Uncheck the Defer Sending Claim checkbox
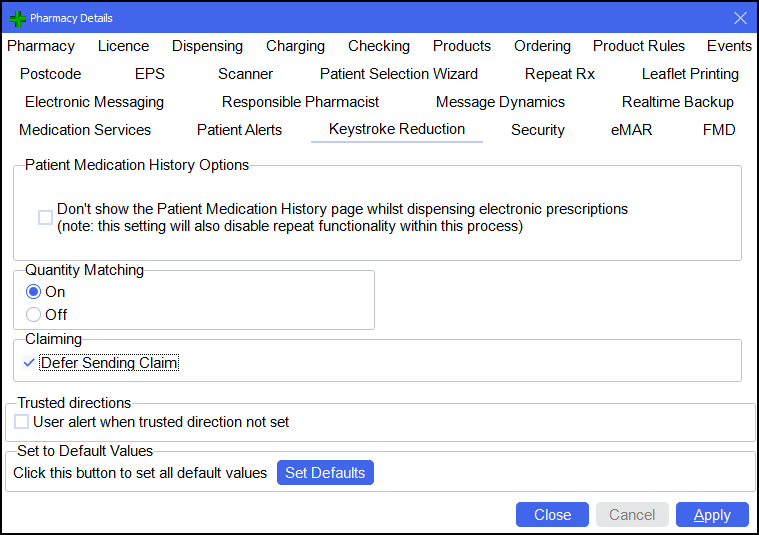The height and width of the screenshot is (535, 759). click(x=29, y=363)
